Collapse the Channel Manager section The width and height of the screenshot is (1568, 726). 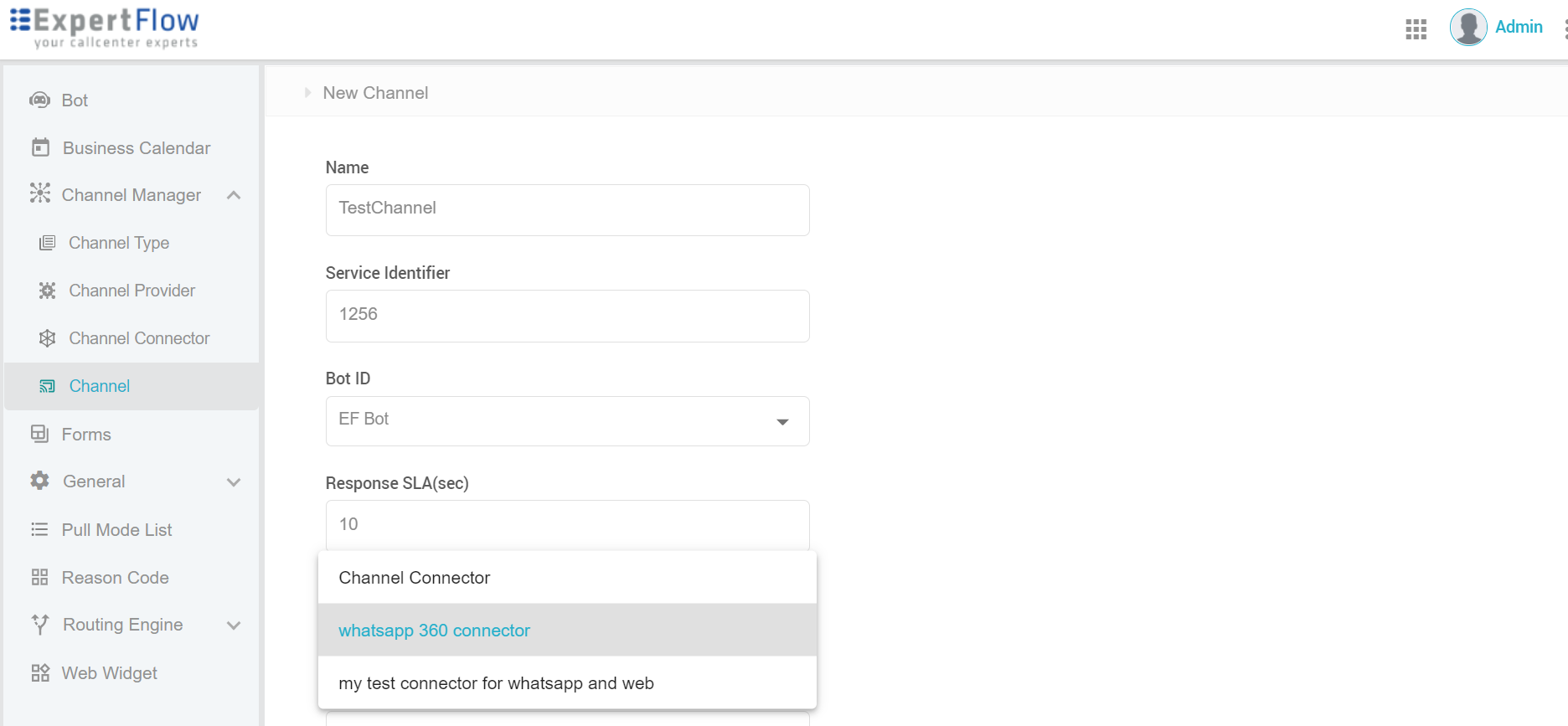click(234, 194)
